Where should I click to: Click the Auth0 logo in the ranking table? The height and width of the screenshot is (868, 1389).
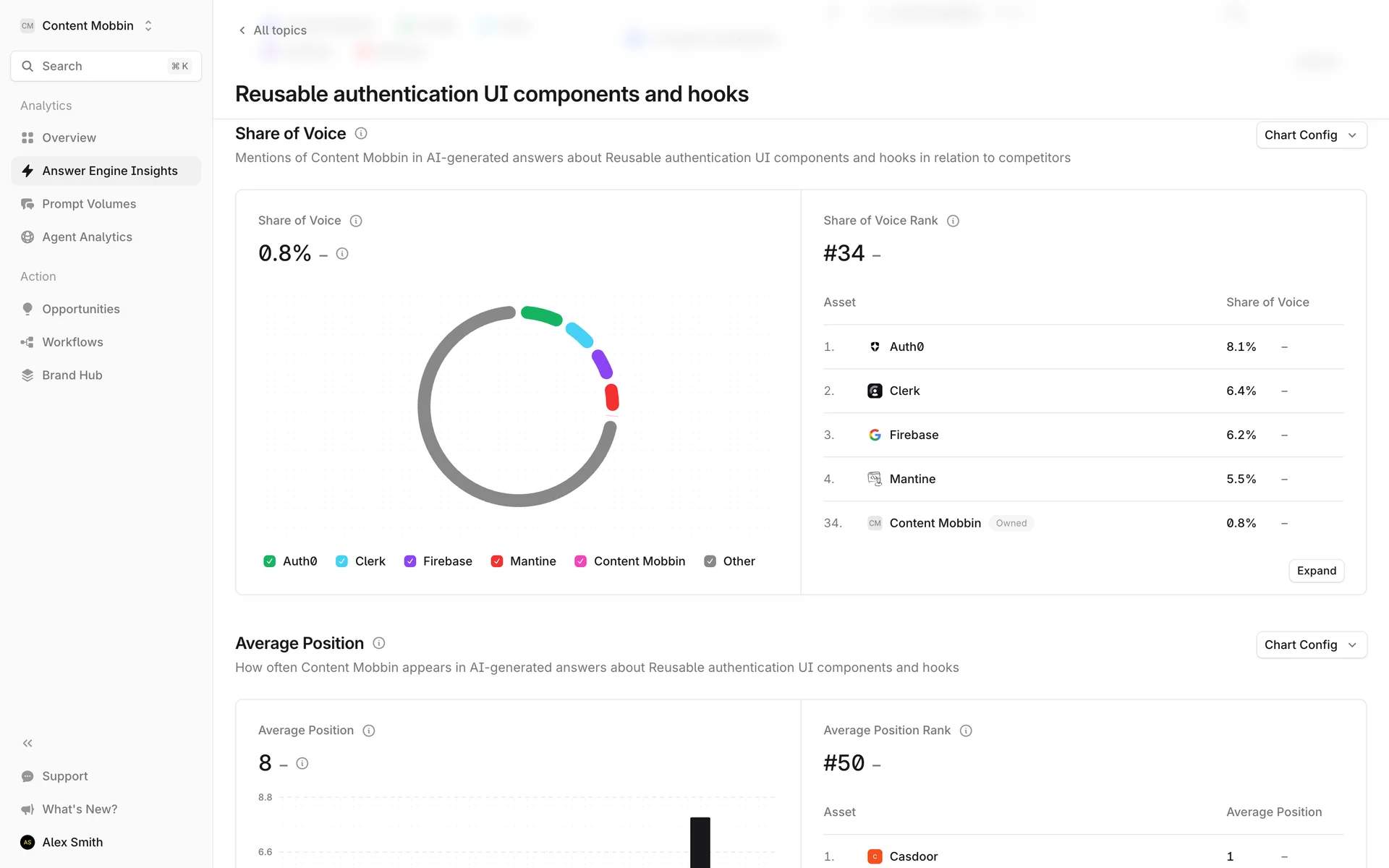[875, 347]
